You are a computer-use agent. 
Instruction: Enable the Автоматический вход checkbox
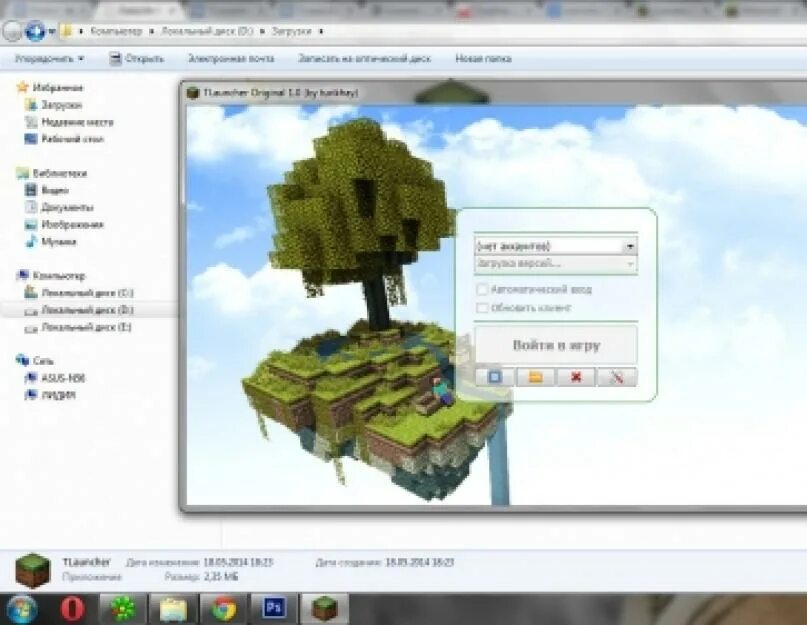pos(482,289)
